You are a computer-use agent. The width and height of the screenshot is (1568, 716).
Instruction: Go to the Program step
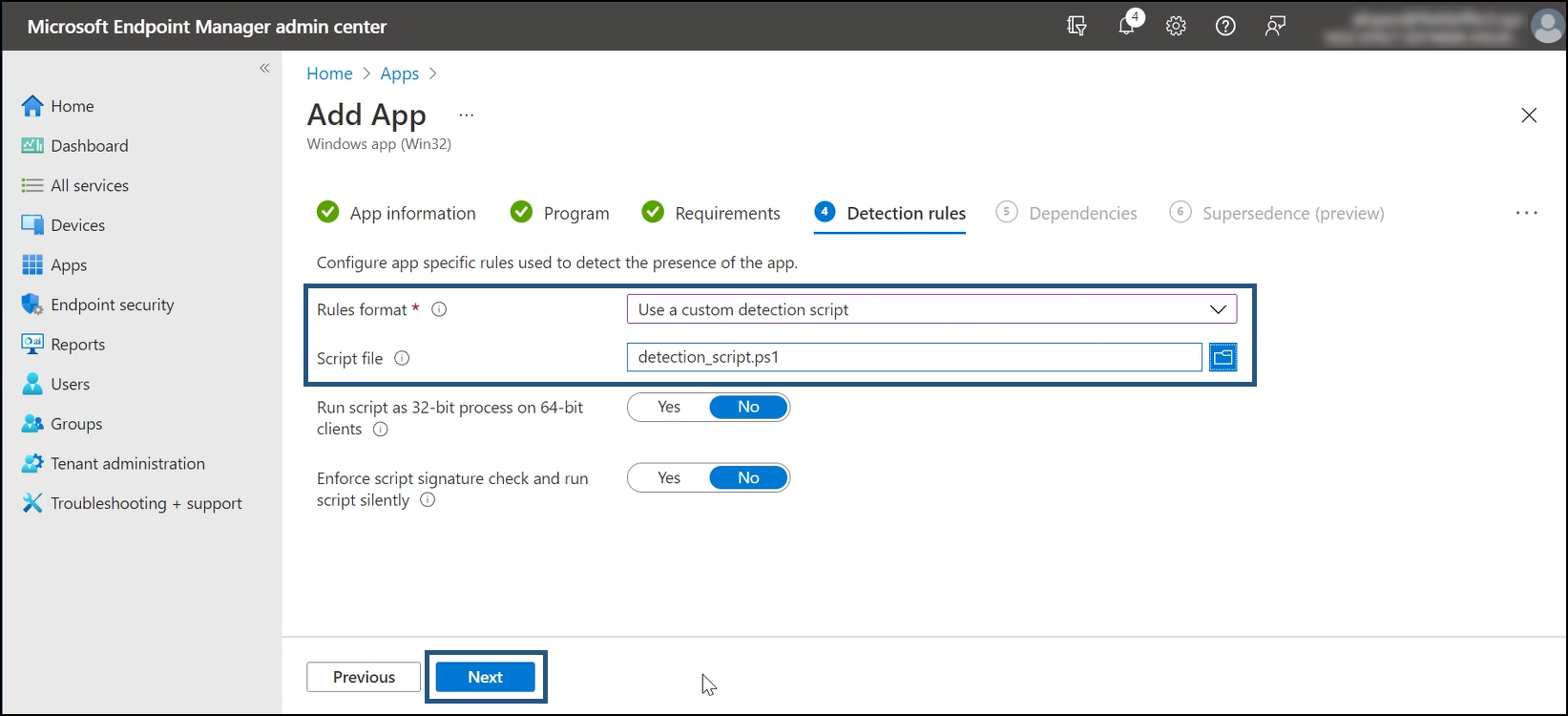[560, 213]
